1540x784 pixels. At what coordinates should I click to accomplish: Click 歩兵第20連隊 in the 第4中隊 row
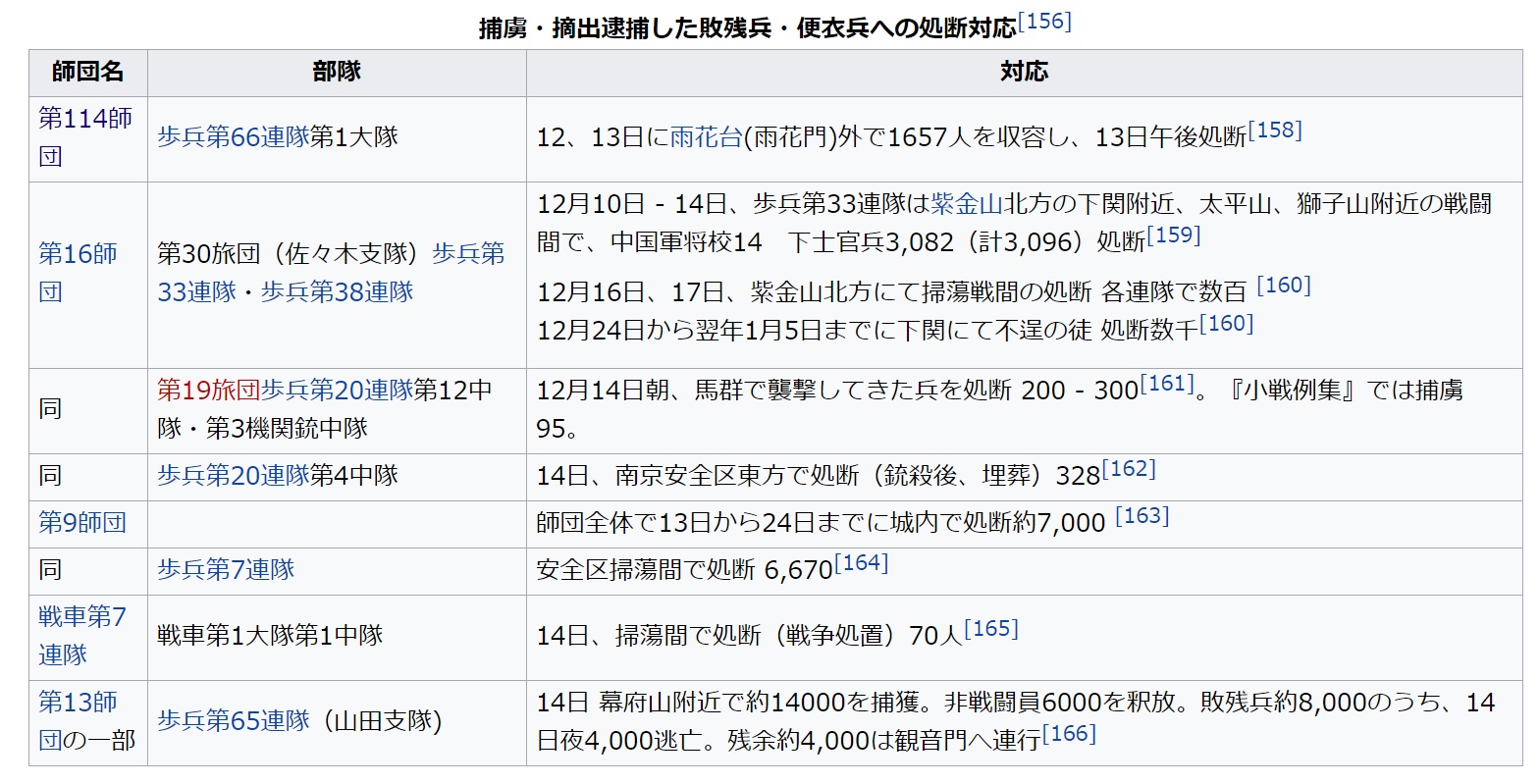233,476
